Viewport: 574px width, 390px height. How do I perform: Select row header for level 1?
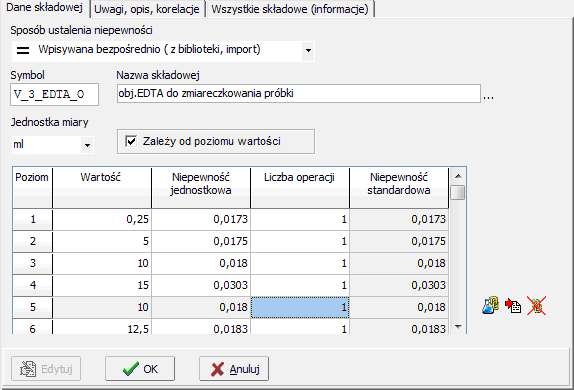(x=32, y=219)
